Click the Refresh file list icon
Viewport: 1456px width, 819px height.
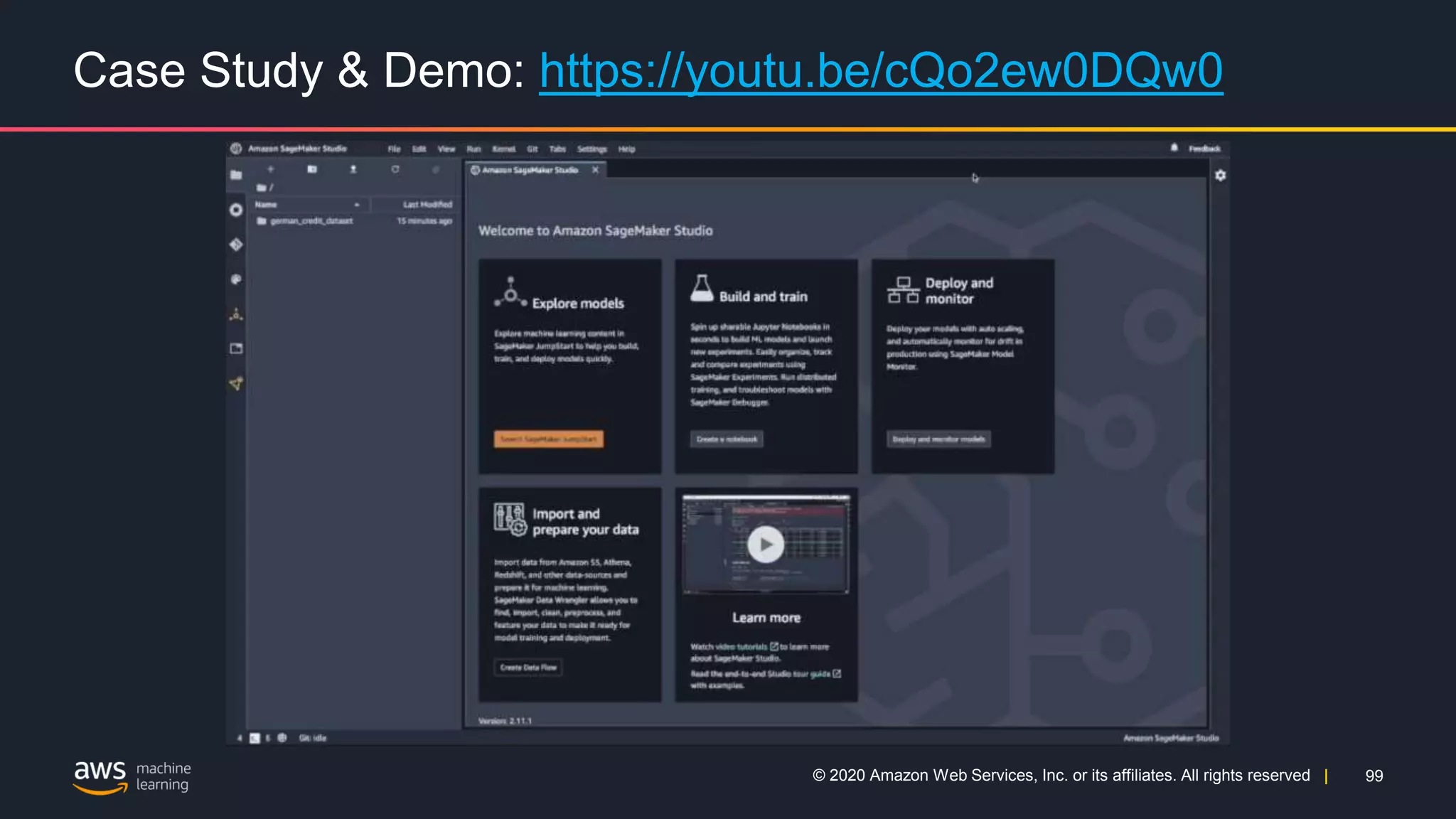pos(395,169)
